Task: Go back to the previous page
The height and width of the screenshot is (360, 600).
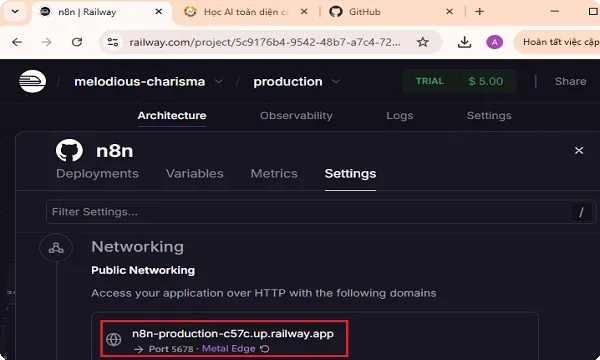Action: click(x=17, y=42)
